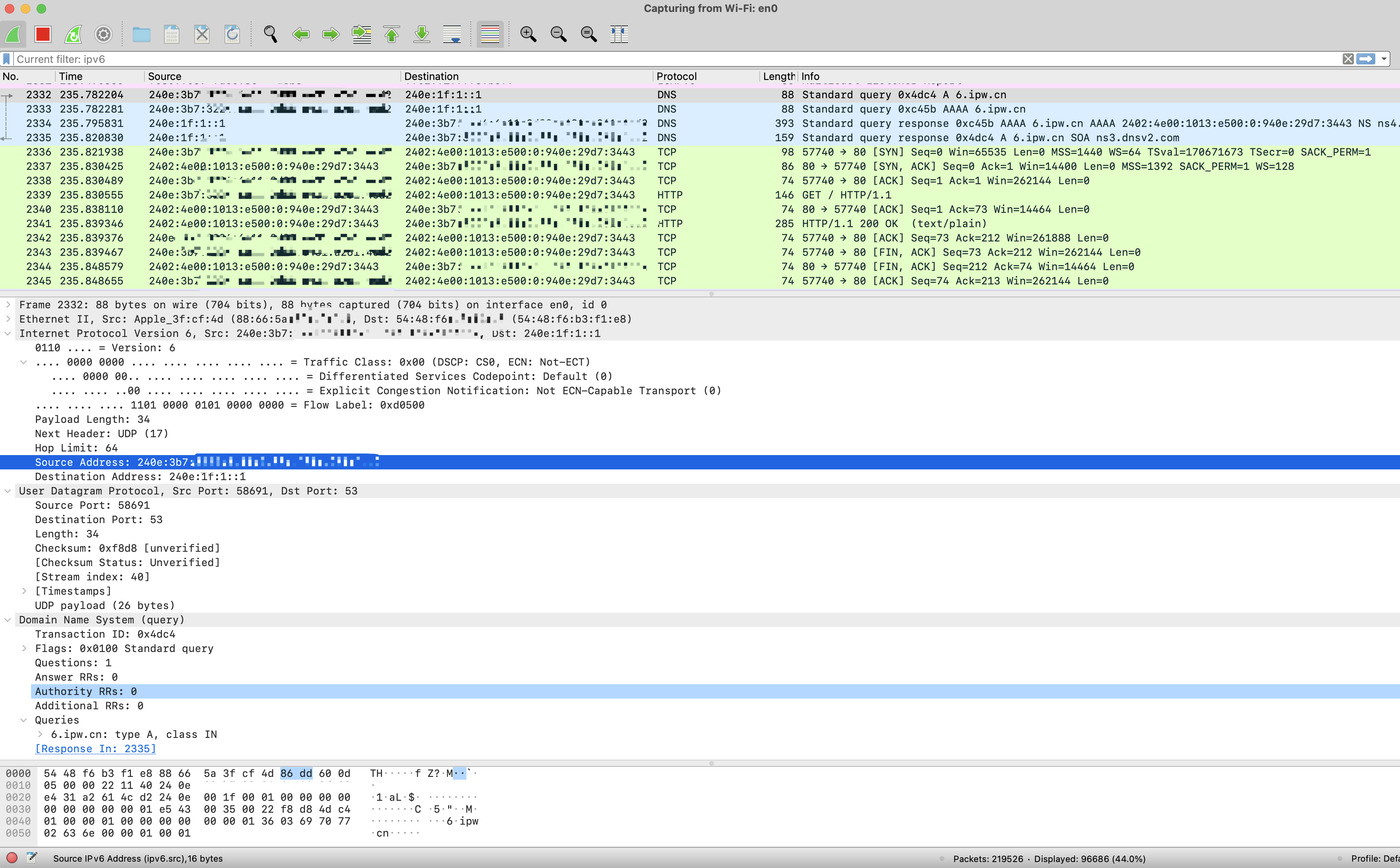Open a capture file with folder icon
The width and height of the screenshot is (1400, 868).
coord(141,35)
